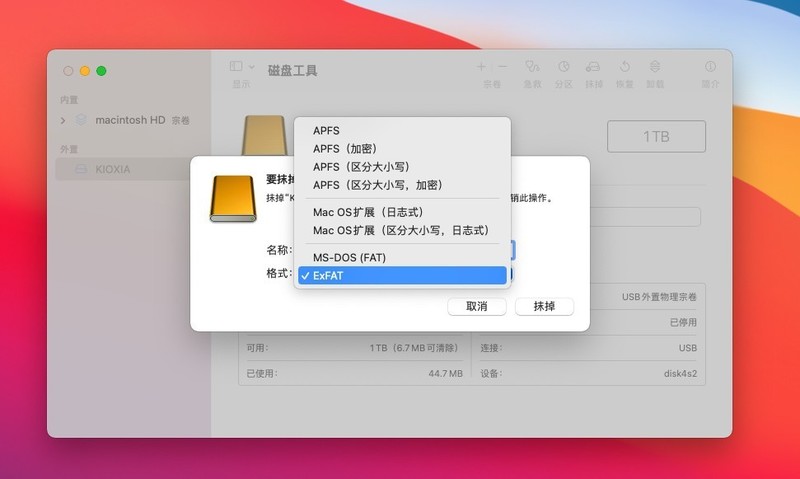Click 'disk4s2' device value
Screen dimensions: 800x479
click(x=680, y=373)
